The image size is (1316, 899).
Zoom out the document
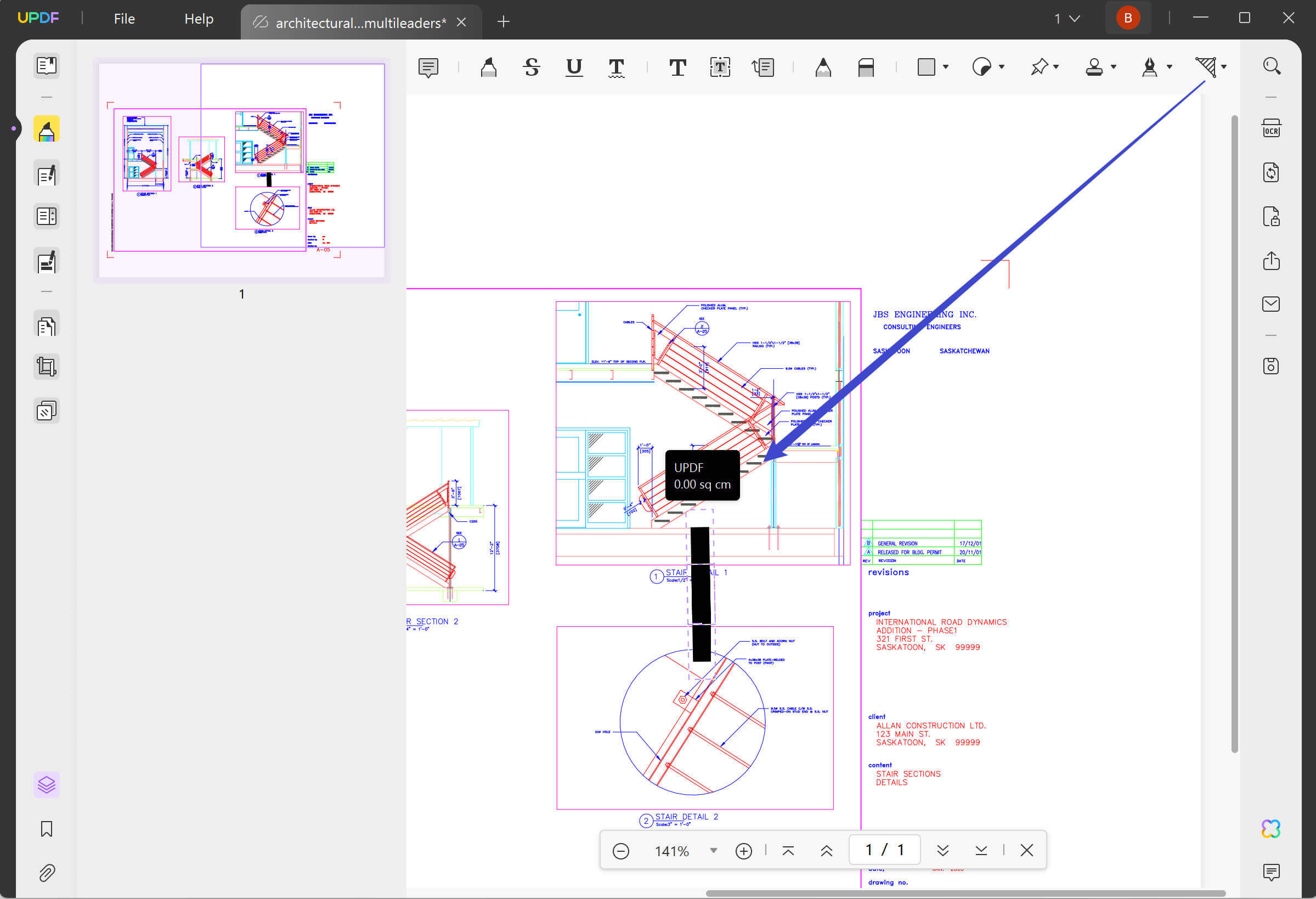tap(620, 851)
